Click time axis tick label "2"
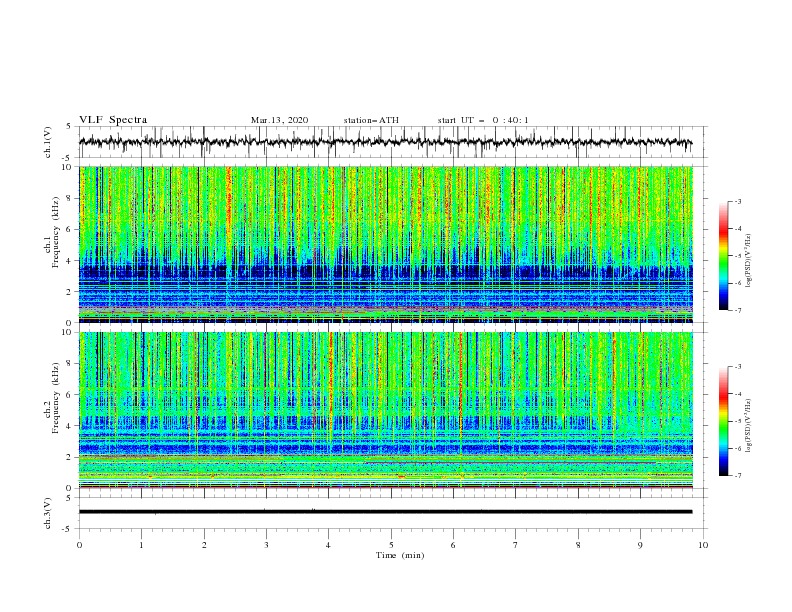Image resolution: width=792 pixels, height=612 pixels. pos(204,545)
